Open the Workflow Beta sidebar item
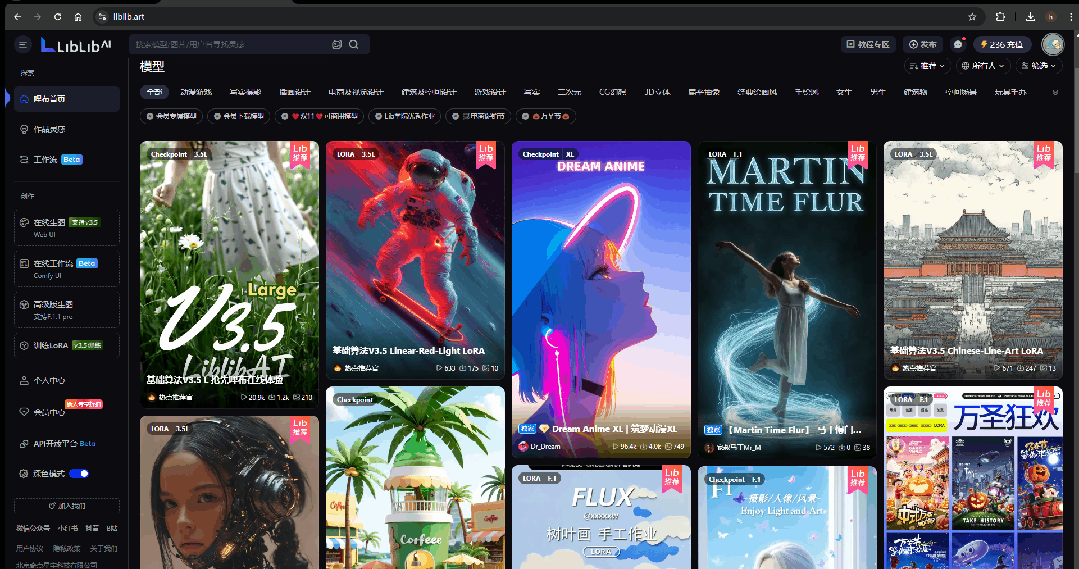This screenshot has height=569, width=1079. [67, 159]
